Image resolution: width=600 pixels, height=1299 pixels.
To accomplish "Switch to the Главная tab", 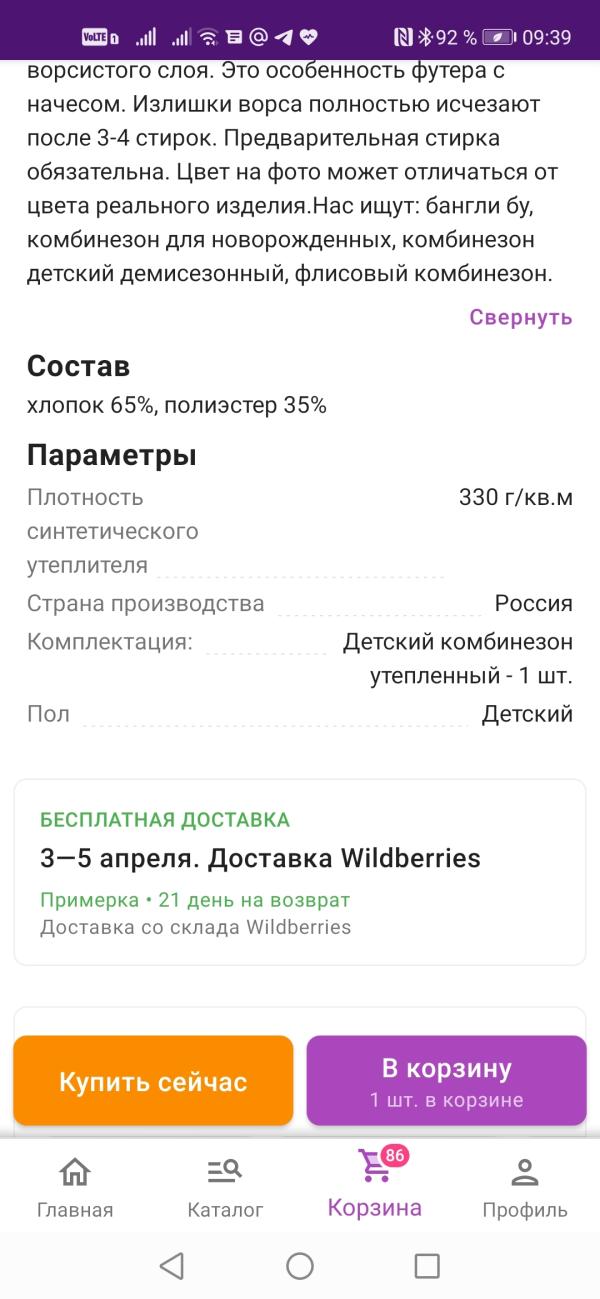I will [x=75, y=1210].
